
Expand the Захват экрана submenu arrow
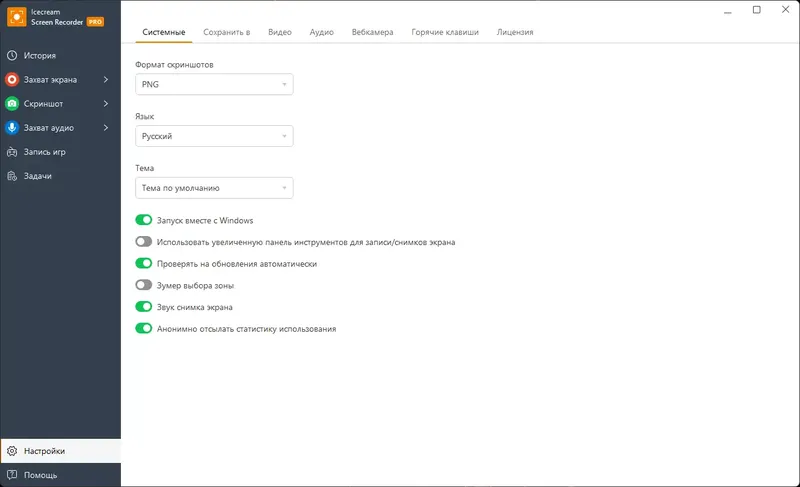[105, 80]
